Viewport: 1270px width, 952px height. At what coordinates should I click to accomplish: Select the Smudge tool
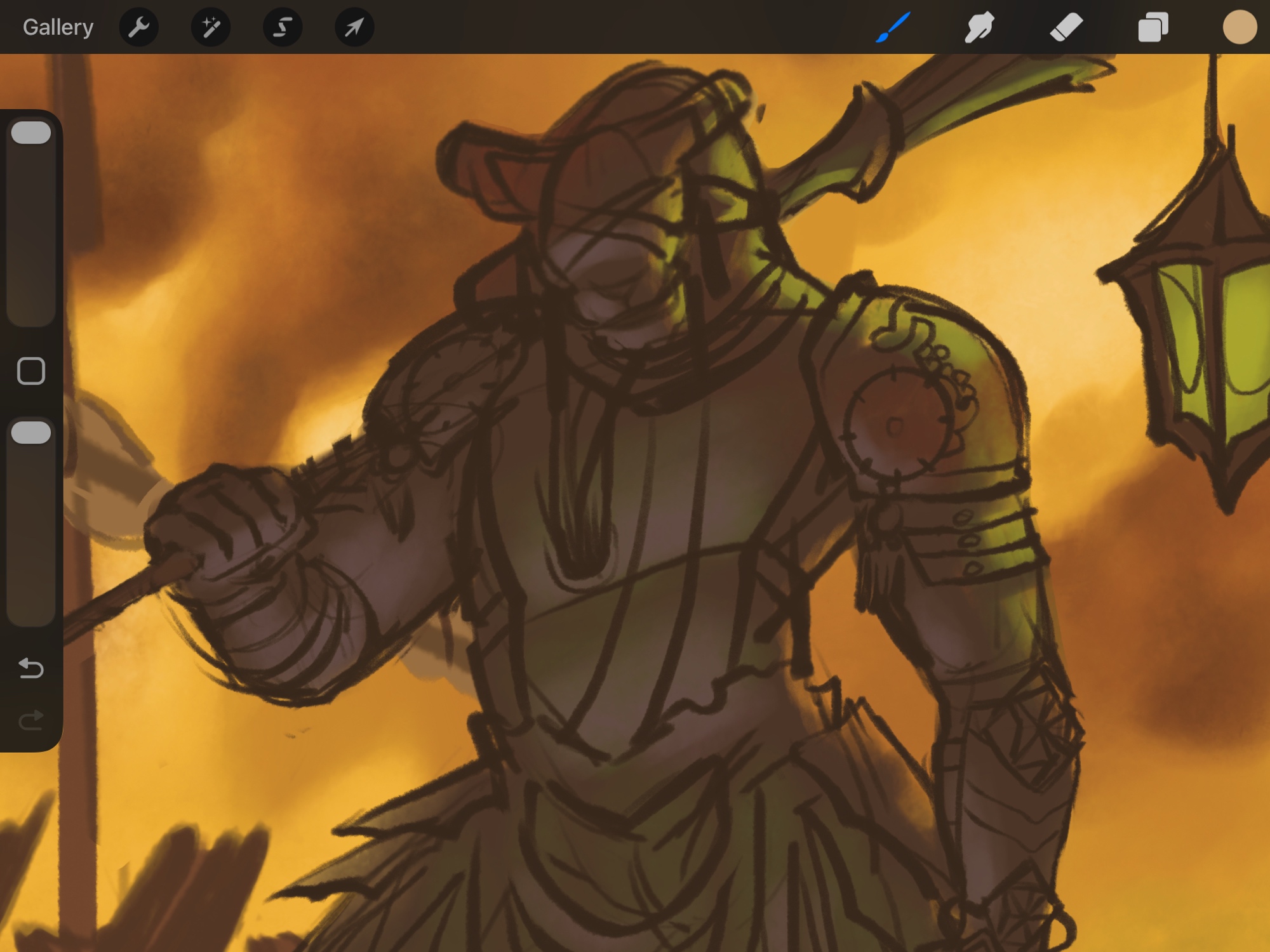(x=979, y=27)
